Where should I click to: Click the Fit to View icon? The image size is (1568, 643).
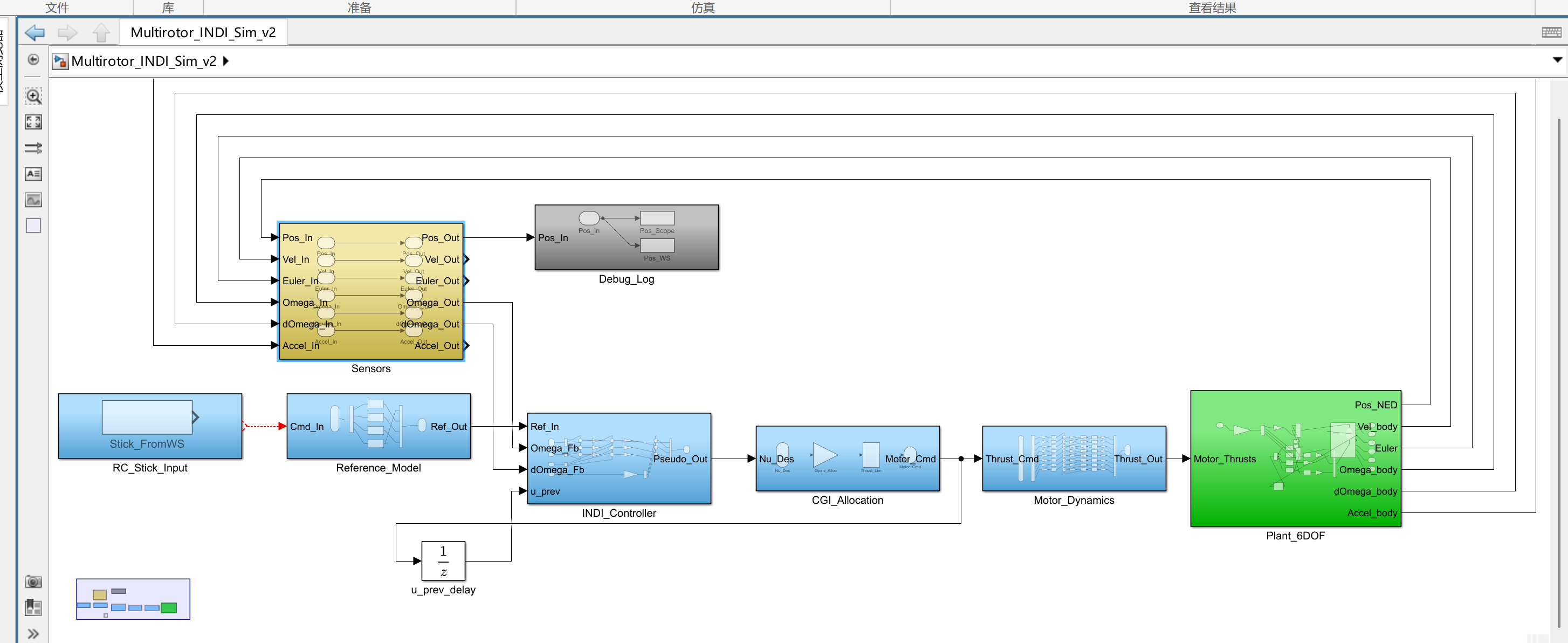(x=33, y=122)
